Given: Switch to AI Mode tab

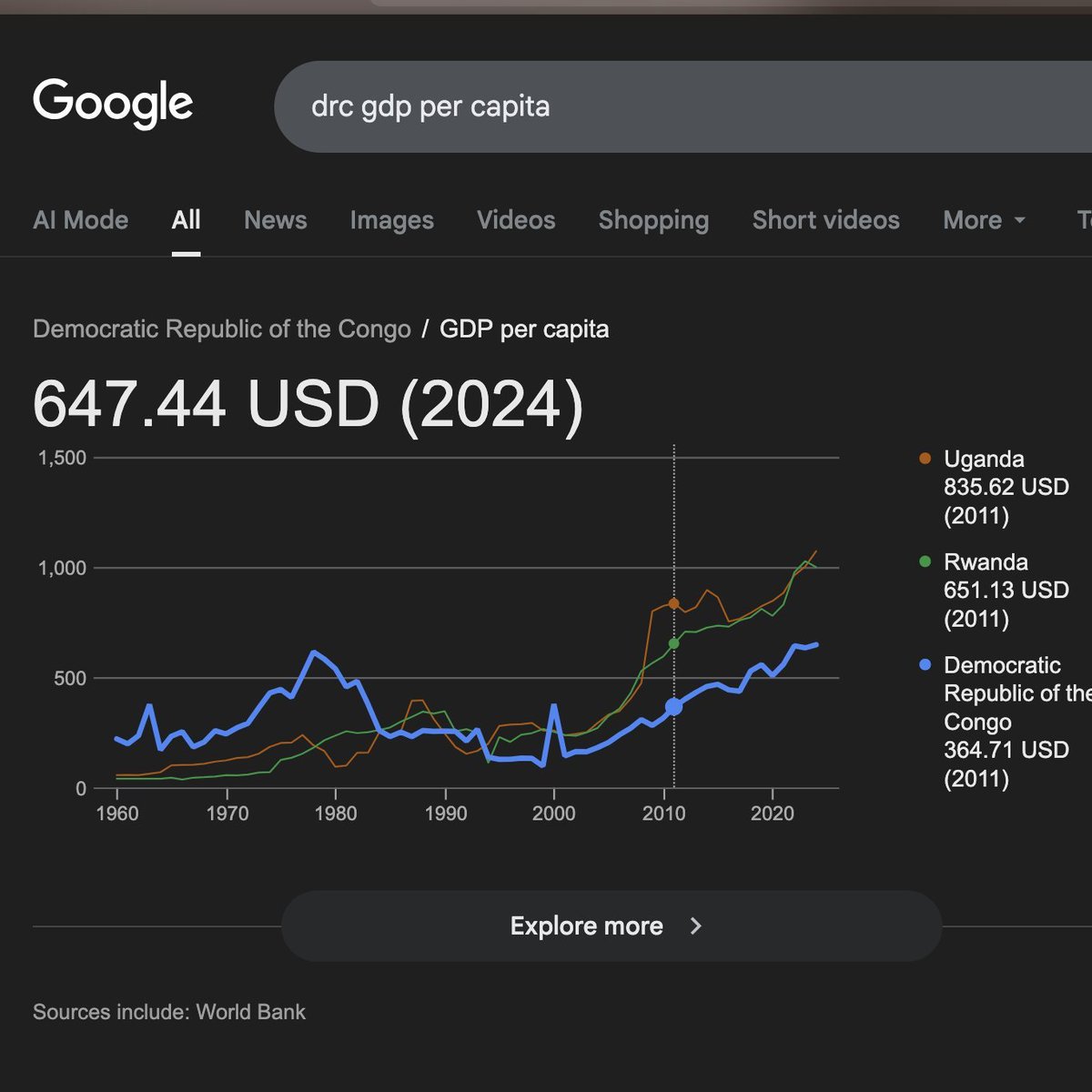Looking at the screenshot, I should tap(80, 220).
